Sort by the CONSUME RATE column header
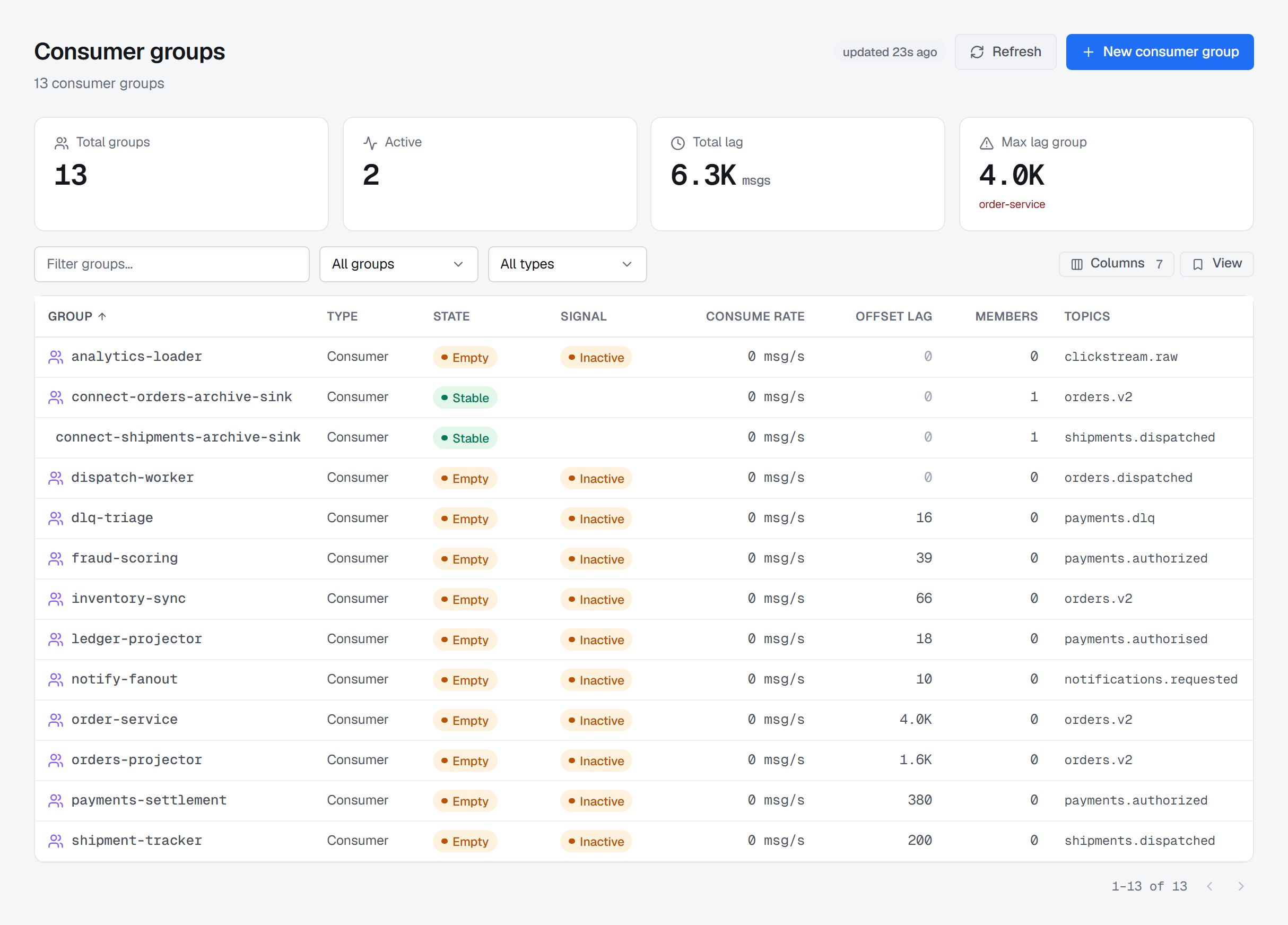This screenshot has height=925, width=1288. (755, 316)
